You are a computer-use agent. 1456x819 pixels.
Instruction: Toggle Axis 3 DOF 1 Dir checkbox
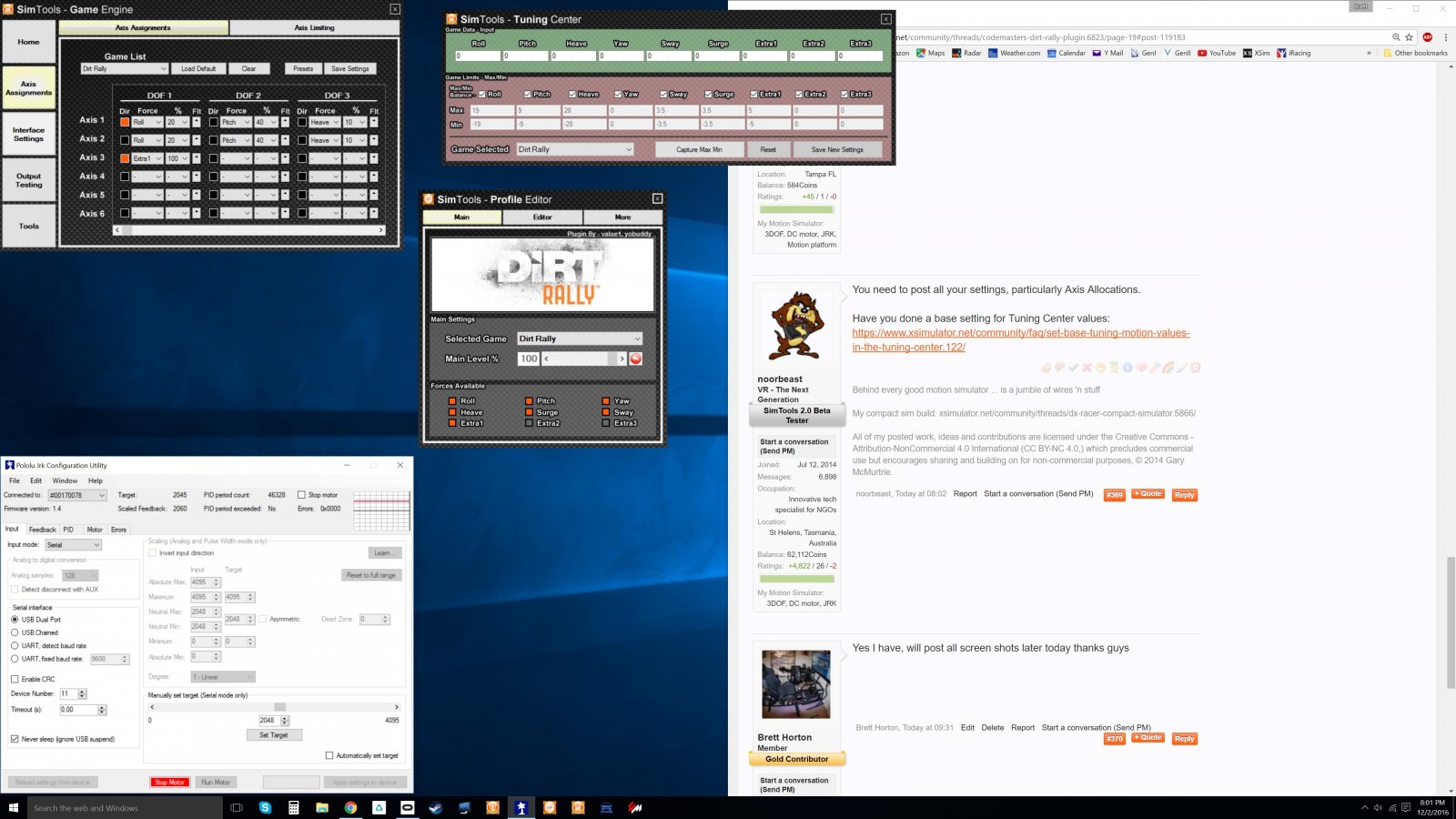[125, 158]
